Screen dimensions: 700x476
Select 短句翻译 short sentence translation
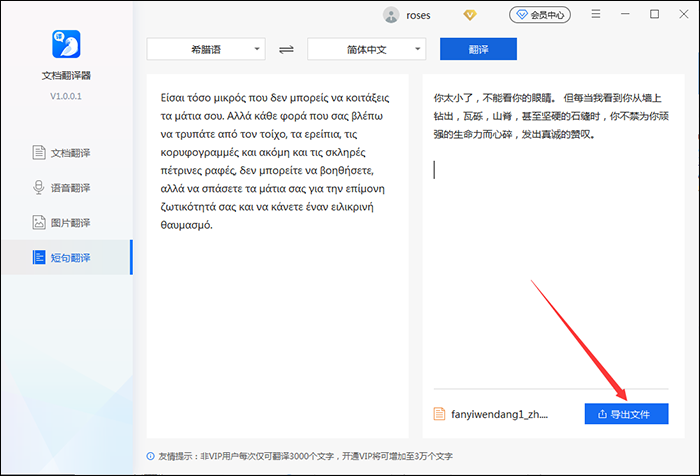[x=67, y=257]
